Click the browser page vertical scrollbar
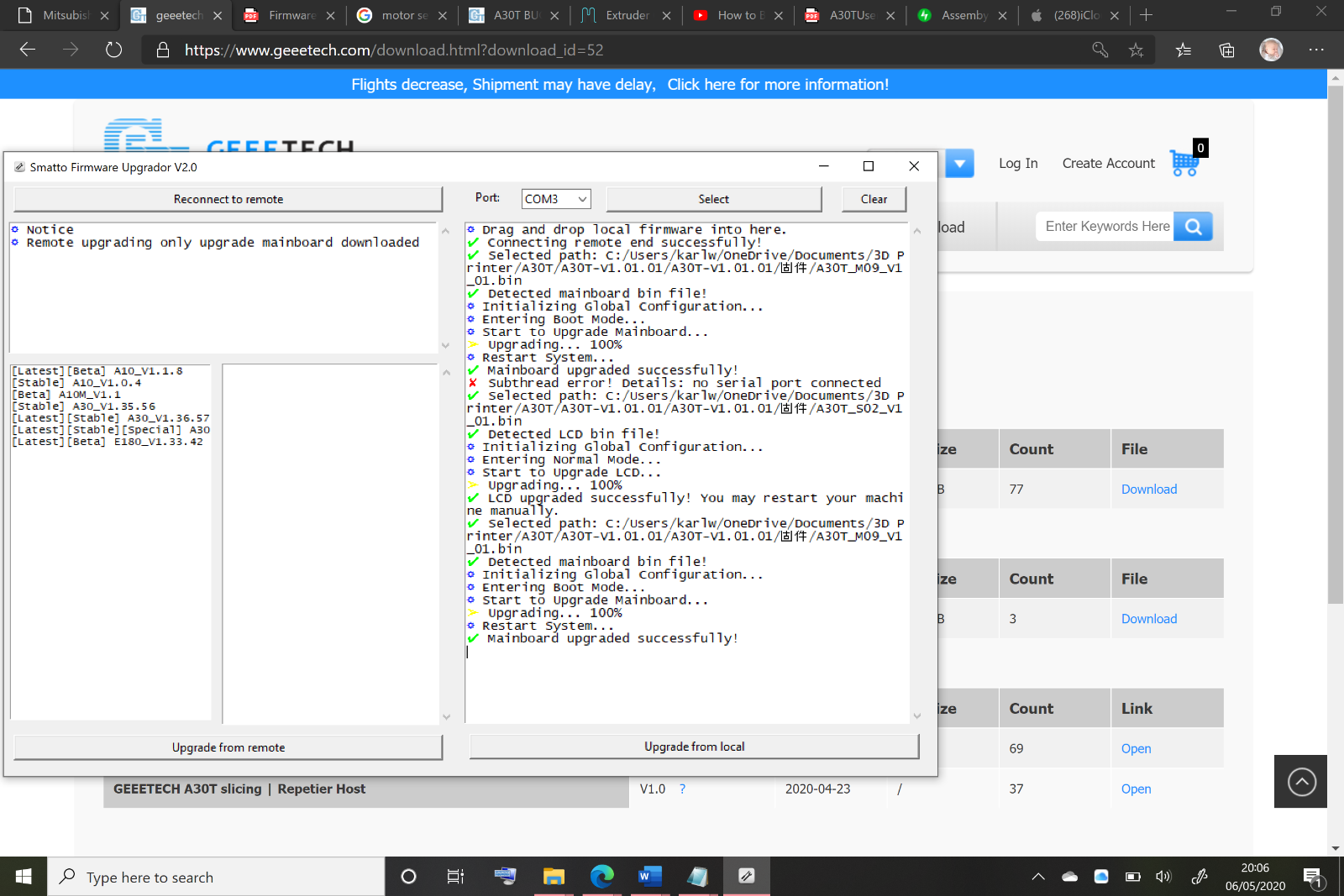The height and width of the screenshot is (896, 1344). tap(1336, 344)
